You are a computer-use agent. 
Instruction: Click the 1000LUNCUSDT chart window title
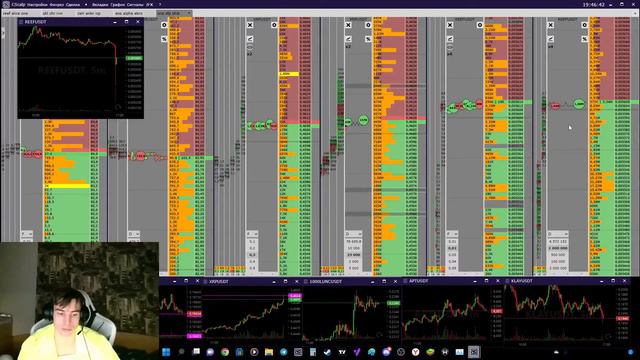[x=325, y=282]
